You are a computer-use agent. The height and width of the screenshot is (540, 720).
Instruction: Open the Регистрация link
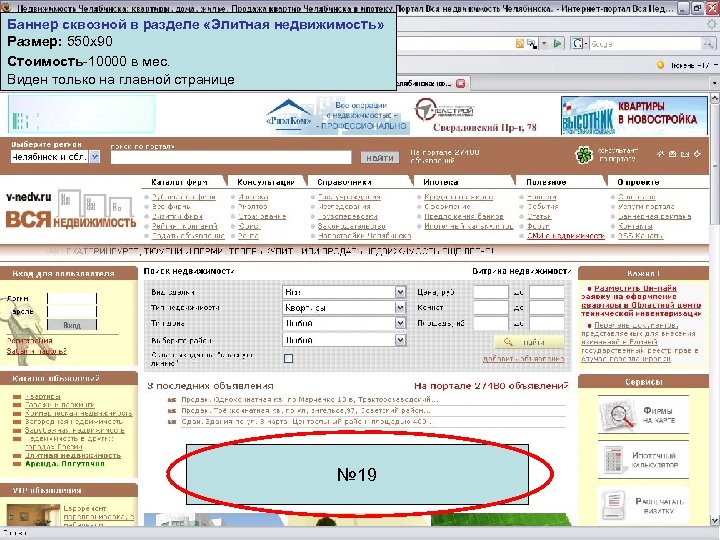point(29,341)
